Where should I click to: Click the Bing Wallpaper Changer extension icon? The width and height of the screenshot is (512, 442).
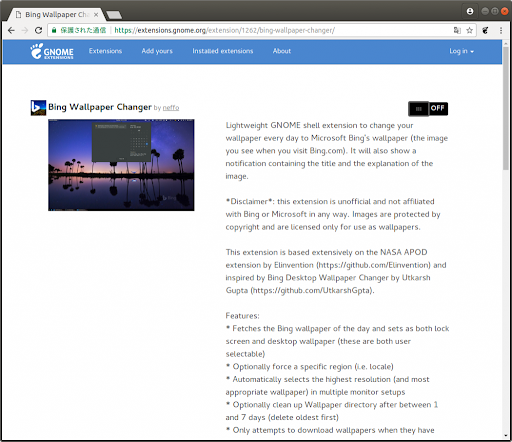38,108
